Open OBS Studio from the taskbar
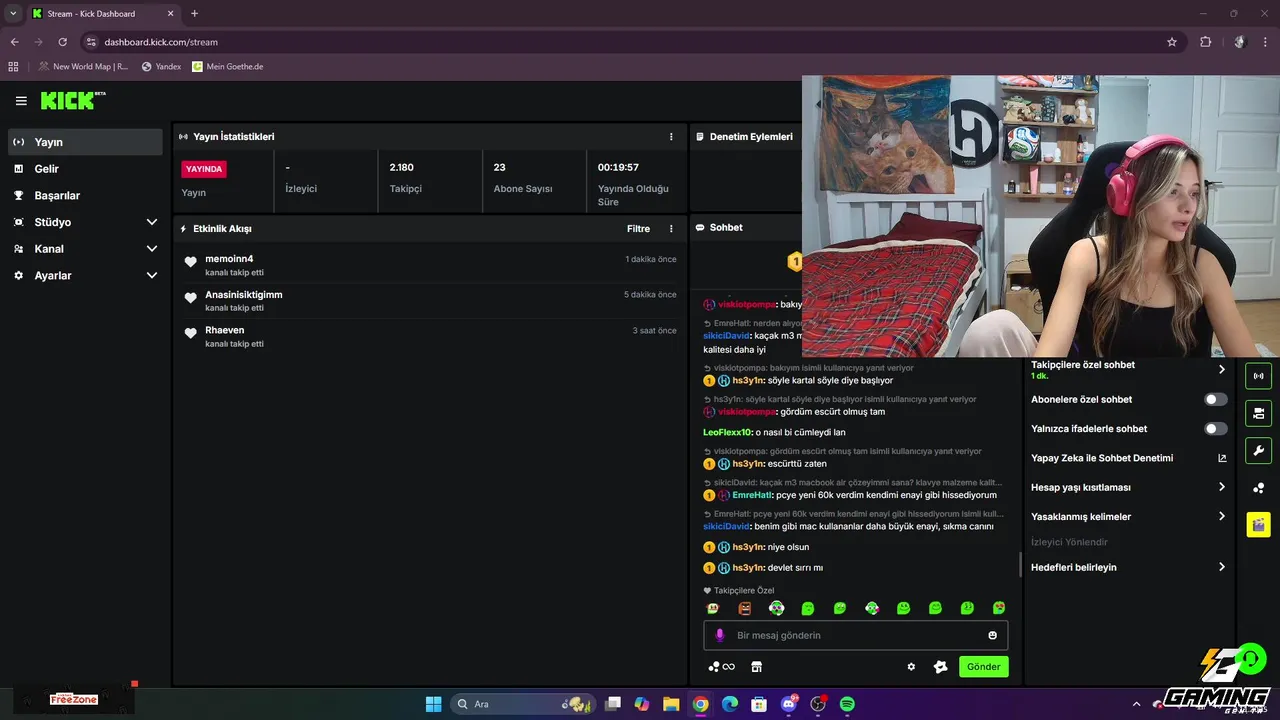The height and width of the screenshot is (720, 1280). click(x=818, y=704)
